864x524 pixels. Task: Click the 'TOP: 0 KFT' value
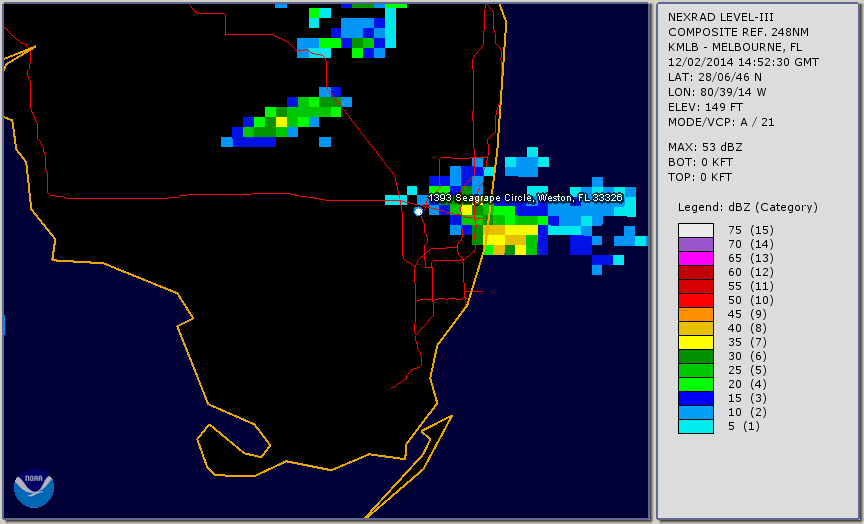[x=700, y=177]
